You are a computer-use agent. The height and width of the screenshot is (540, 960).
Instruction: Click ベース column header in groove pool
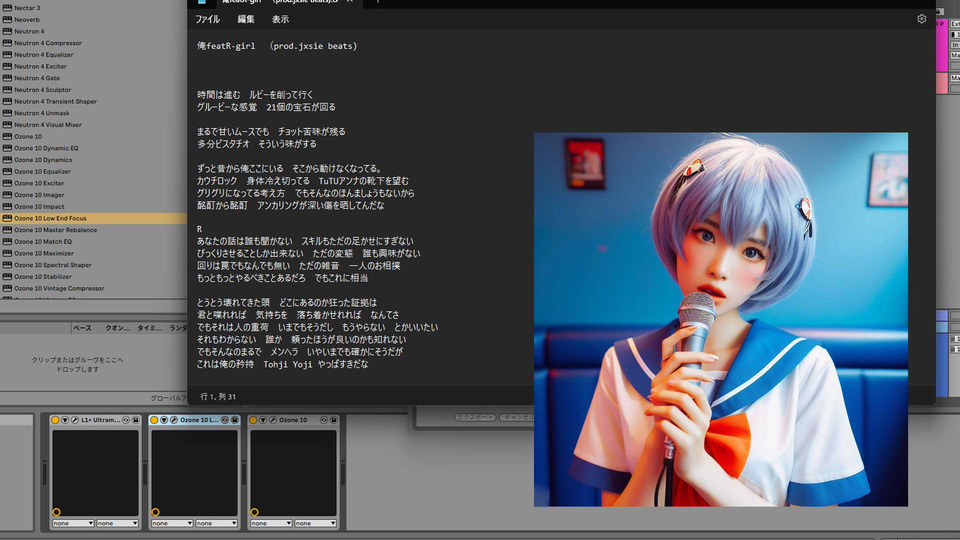click(82, 328)
